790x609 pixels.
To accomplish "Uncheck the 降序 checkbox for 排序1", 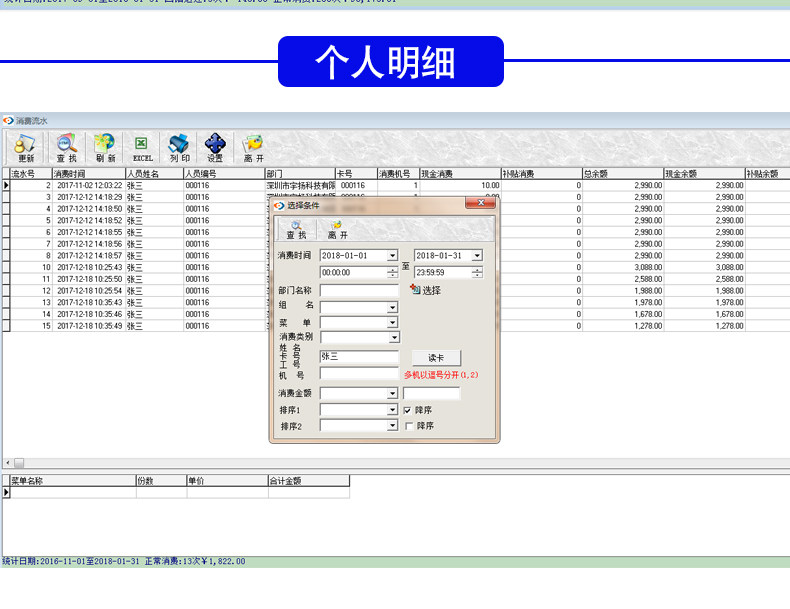I will [x=408, y=410].
